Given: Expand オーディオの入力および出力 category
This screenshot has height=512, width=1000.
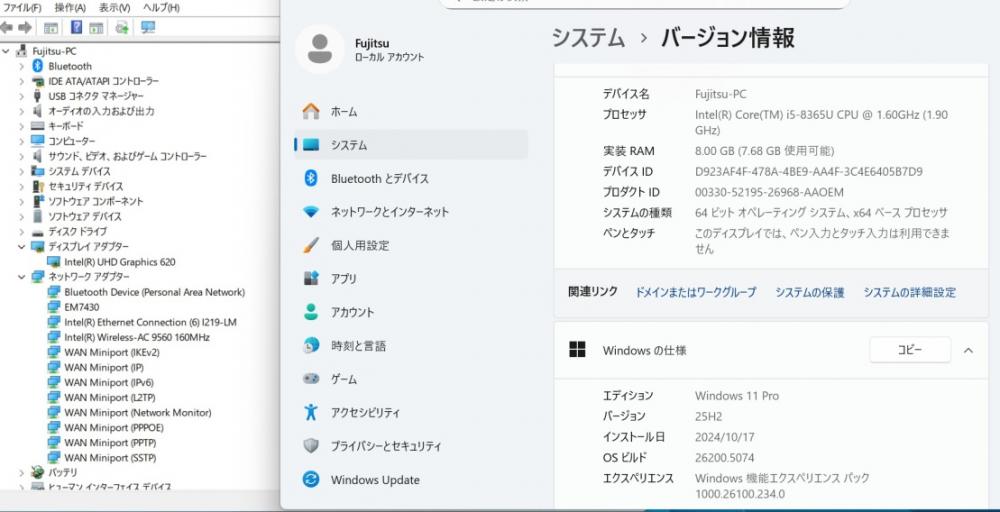Looking at the screenshot, I should [x=22, y=111].
